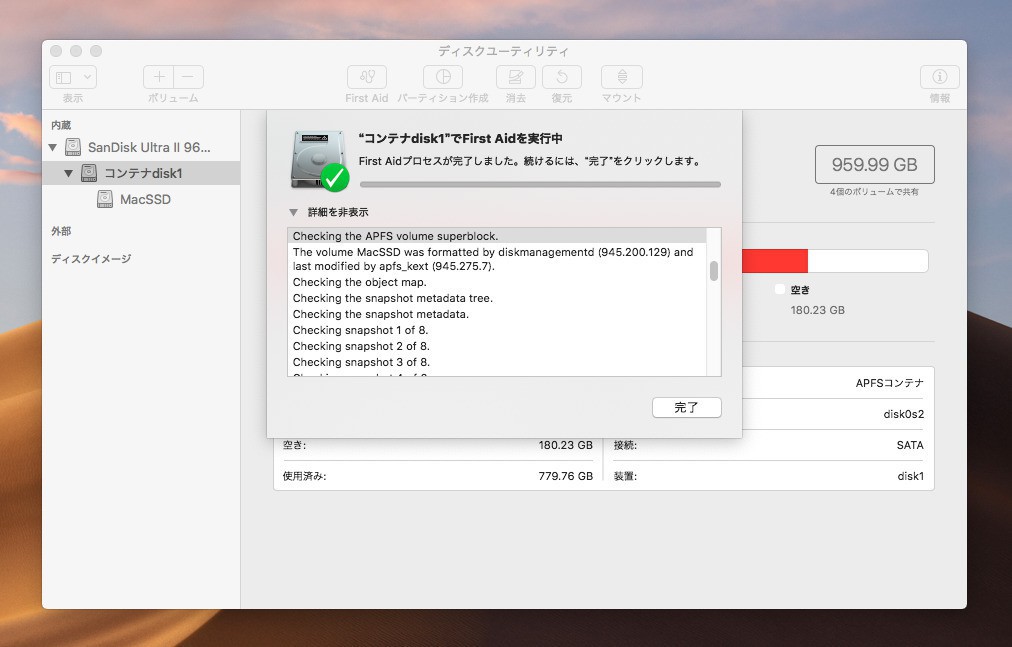The height and width of the screenshot is (647, 1012).
Task: Click the First Aid toolbar icon
Action: coord(367,77)
